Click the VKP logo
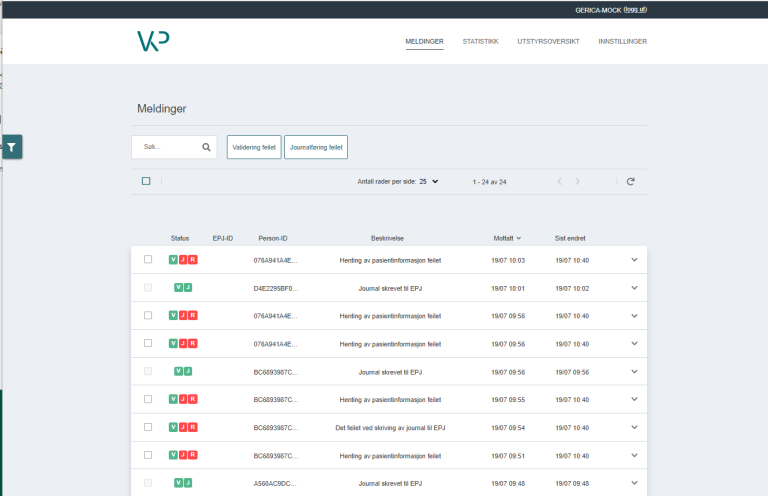Image resolution: width=768 pixels, height=496 pixels. [x=153, y=41]
